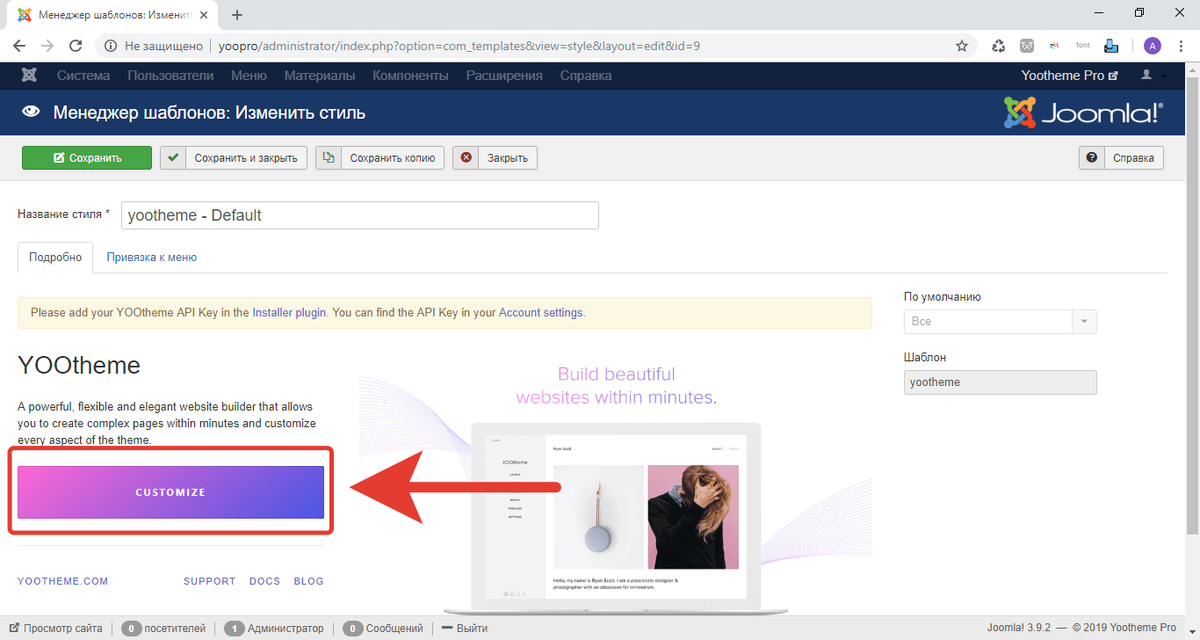Screen dimensions: 1200x640
Task: Switch to the Привязка к меню tab
Action: (152, 257)
